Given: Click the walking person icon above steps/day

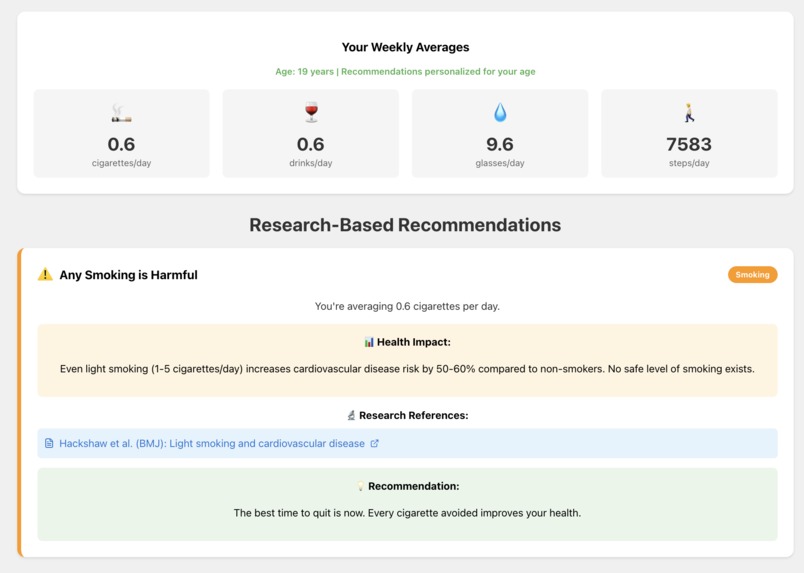Looking at the screenshot, I should click(x=689, y=112).
